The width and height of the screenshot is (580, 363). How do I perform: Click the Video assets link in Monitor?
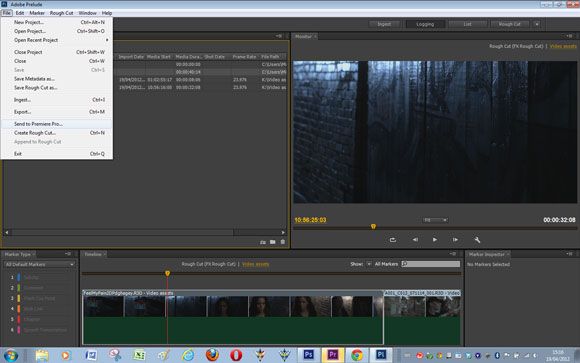click(x=563, y=46)
